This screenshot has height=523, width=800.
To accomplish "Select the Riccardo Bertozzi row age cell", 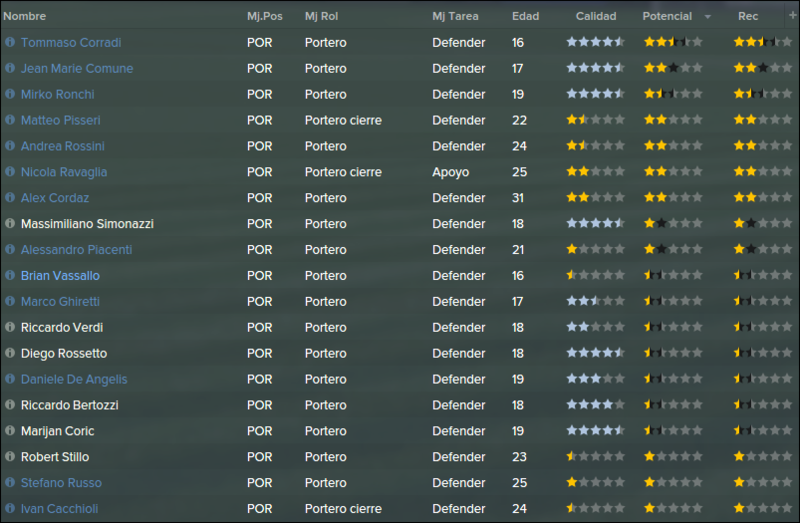I will [x=518, y=405].
